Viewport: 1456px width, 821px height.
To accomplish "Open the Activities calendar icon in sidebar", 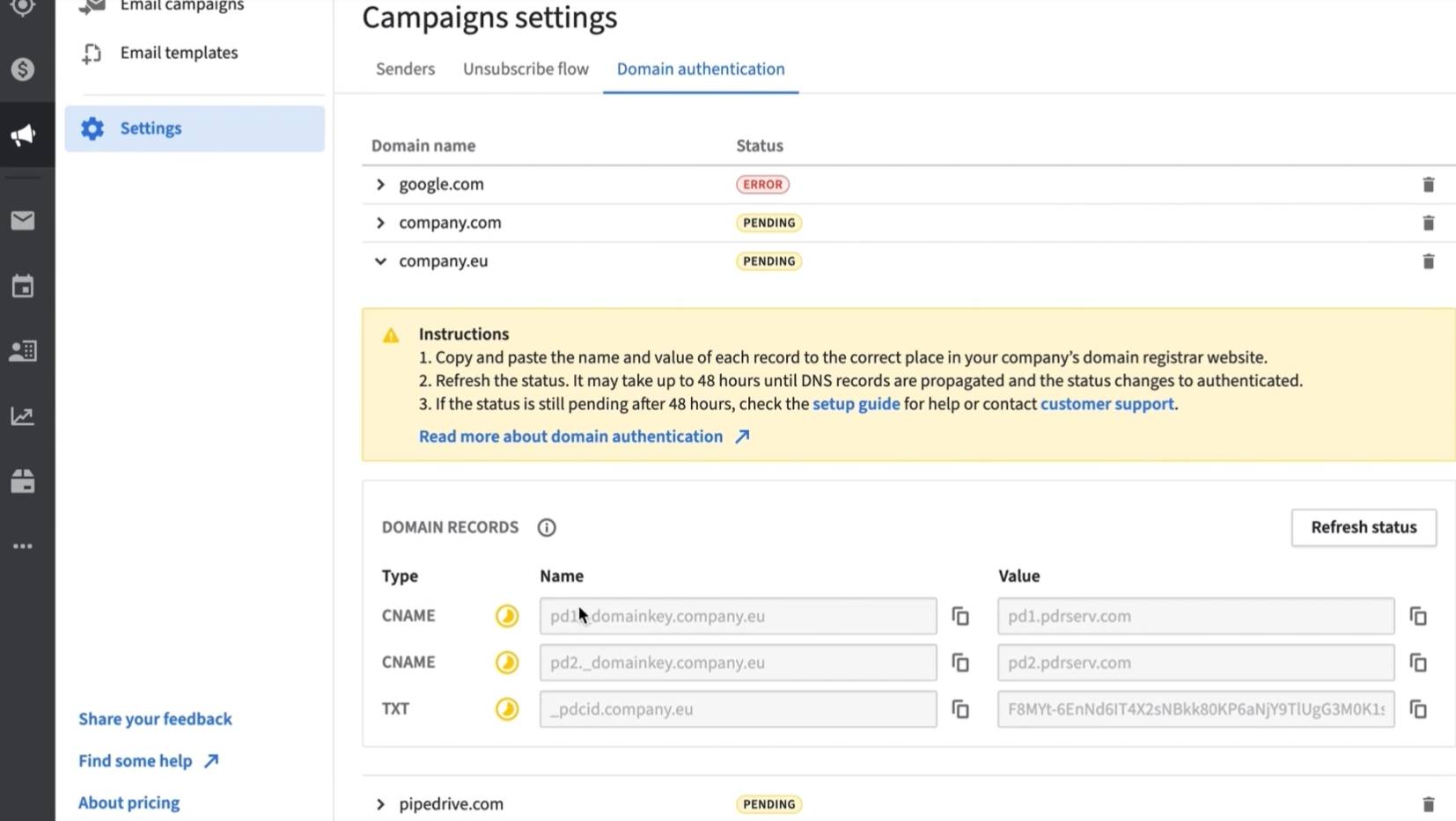I will 22,286.
